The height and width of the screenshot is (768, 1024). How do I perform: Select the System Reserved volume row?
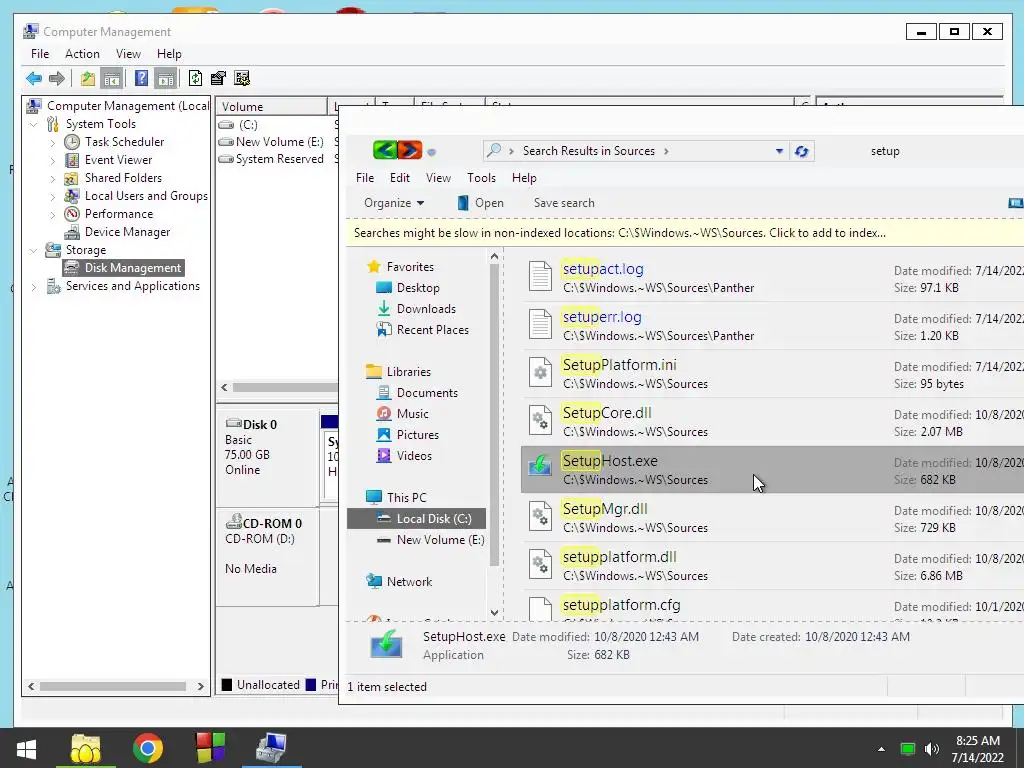pyautogui.click(x=280, y=159)
